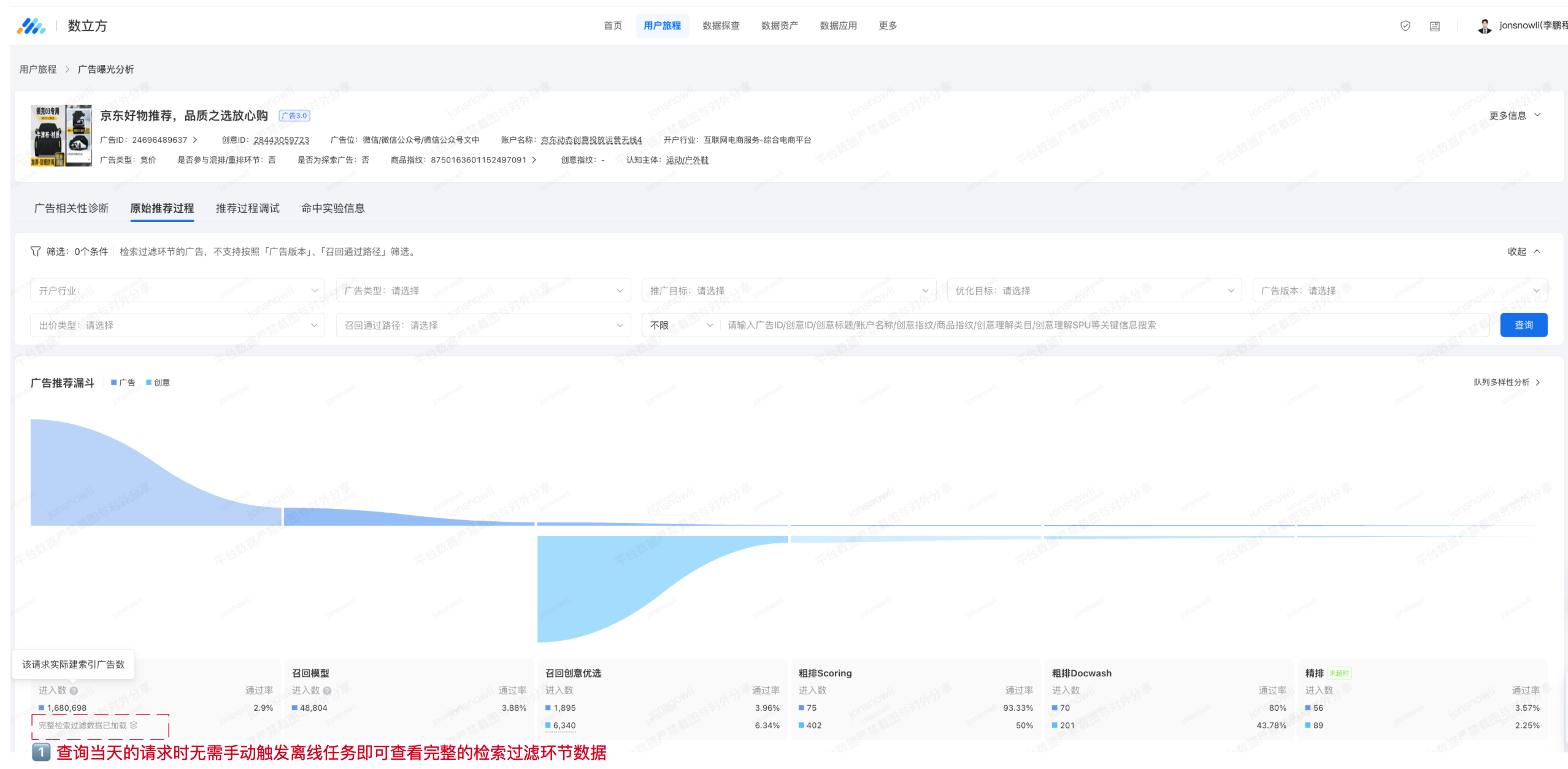Open the 广告类型 dropdown
This screenshot has height=769, width=1568.
point(483,291)
